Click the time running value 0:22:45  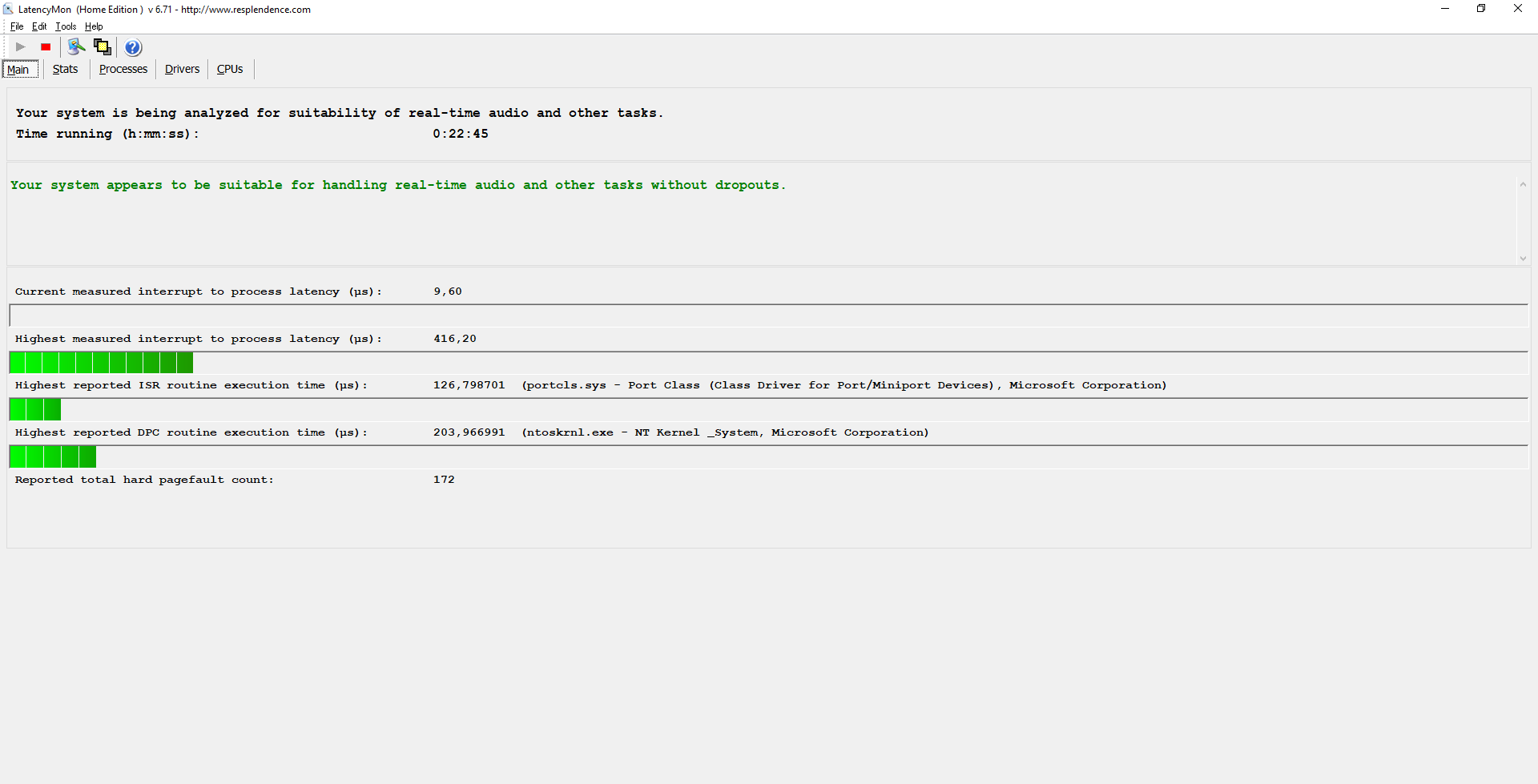[x=461, y=134]
